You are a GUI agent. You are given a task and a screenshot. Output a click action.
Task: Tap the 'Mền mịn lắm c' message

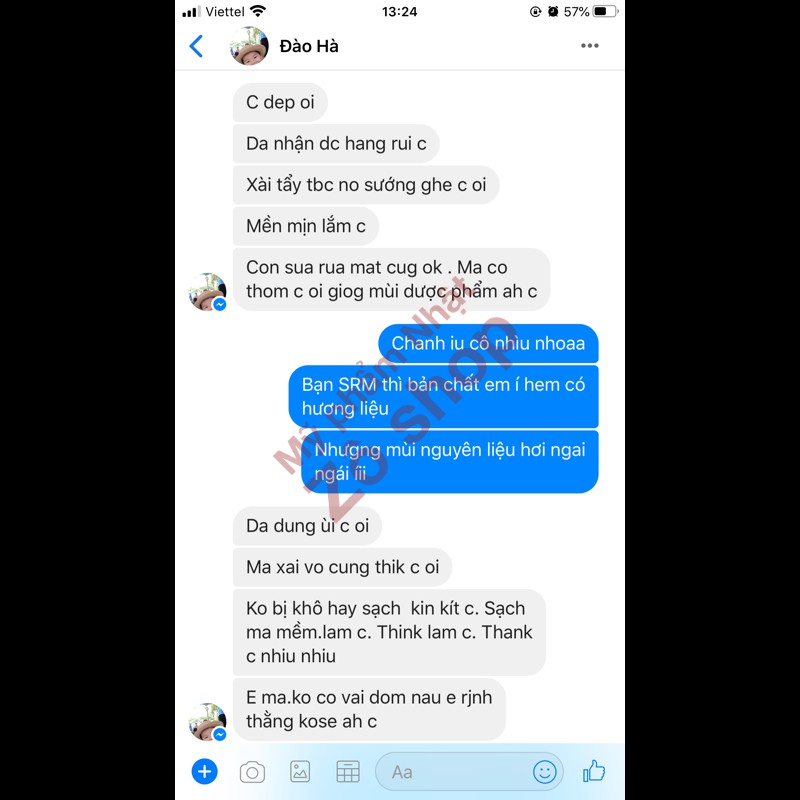306,226
